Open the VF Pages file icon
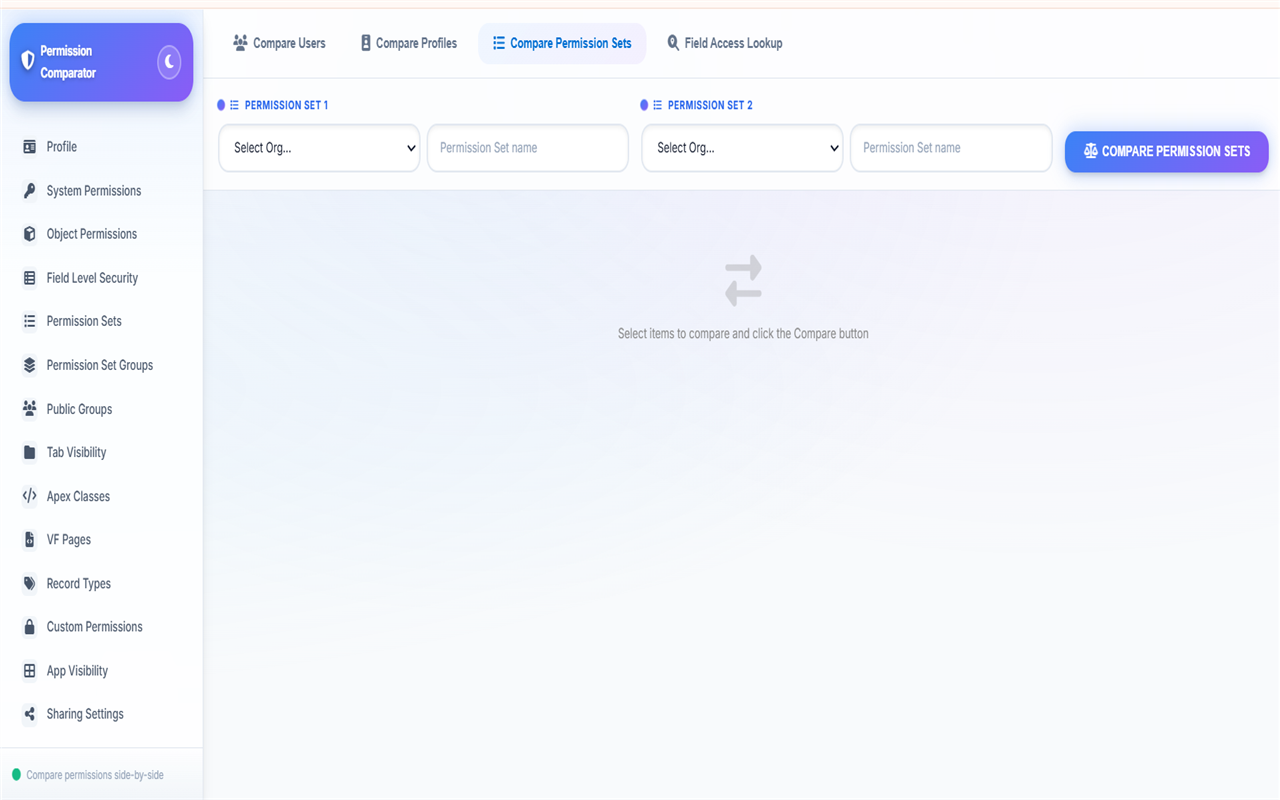This screenshot has height=800, width=1280. click(29, 540)
